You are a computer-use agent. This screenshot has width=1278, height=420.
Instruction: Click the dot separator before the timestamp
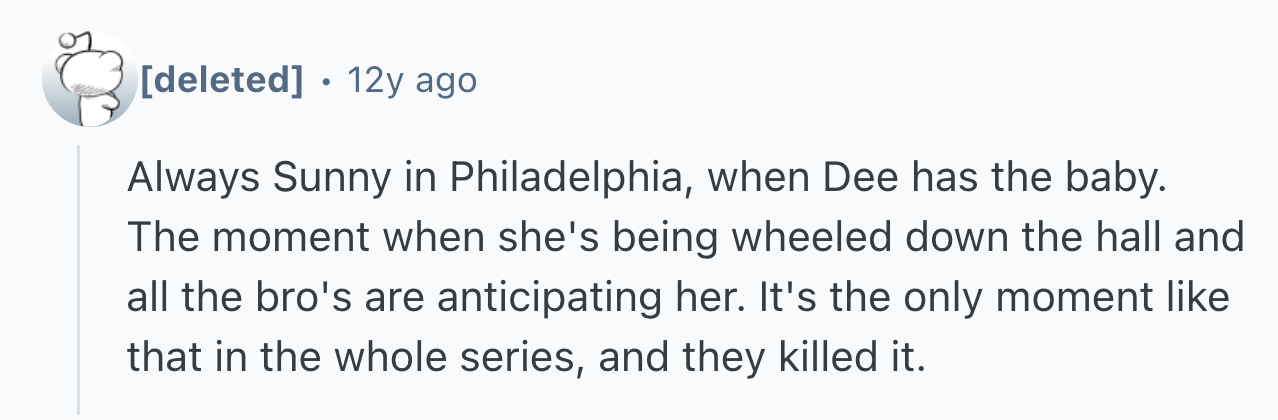326,80
